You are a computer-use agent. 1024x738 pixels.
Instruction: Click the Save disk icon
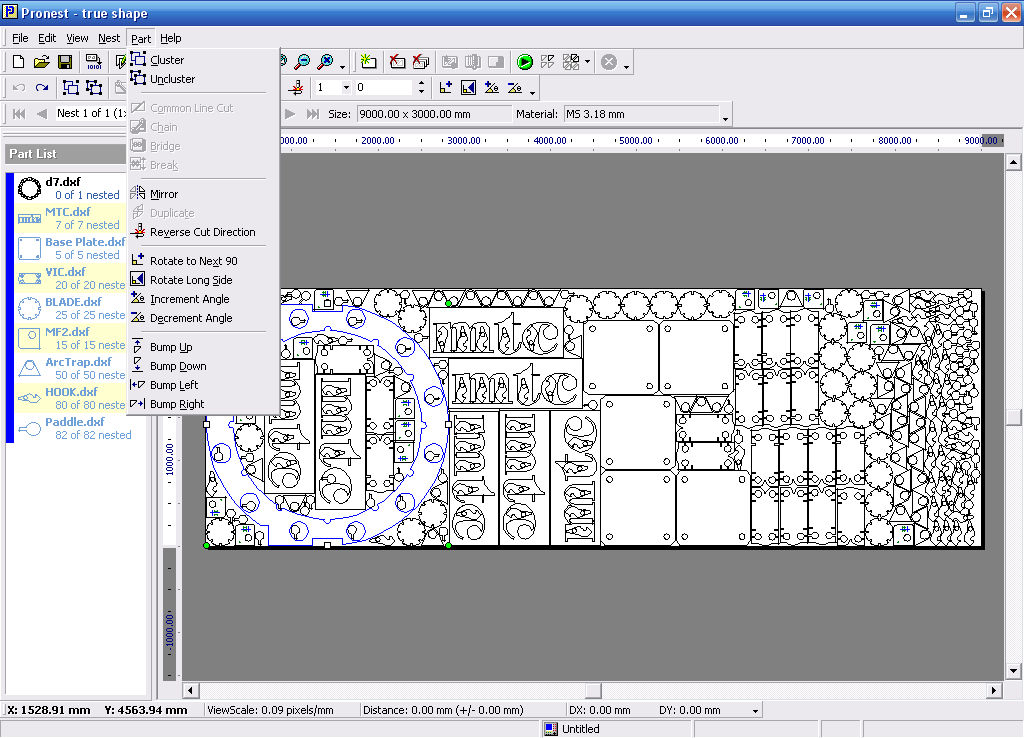point(64,62)
